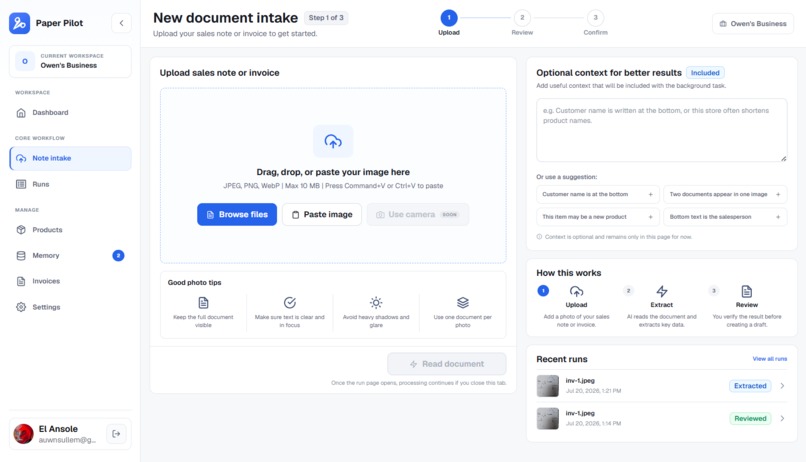The height and width of the screenshot is (462, 806).
Task: Collapse the sidebar with the chevron button
Action: pos(121,23)
